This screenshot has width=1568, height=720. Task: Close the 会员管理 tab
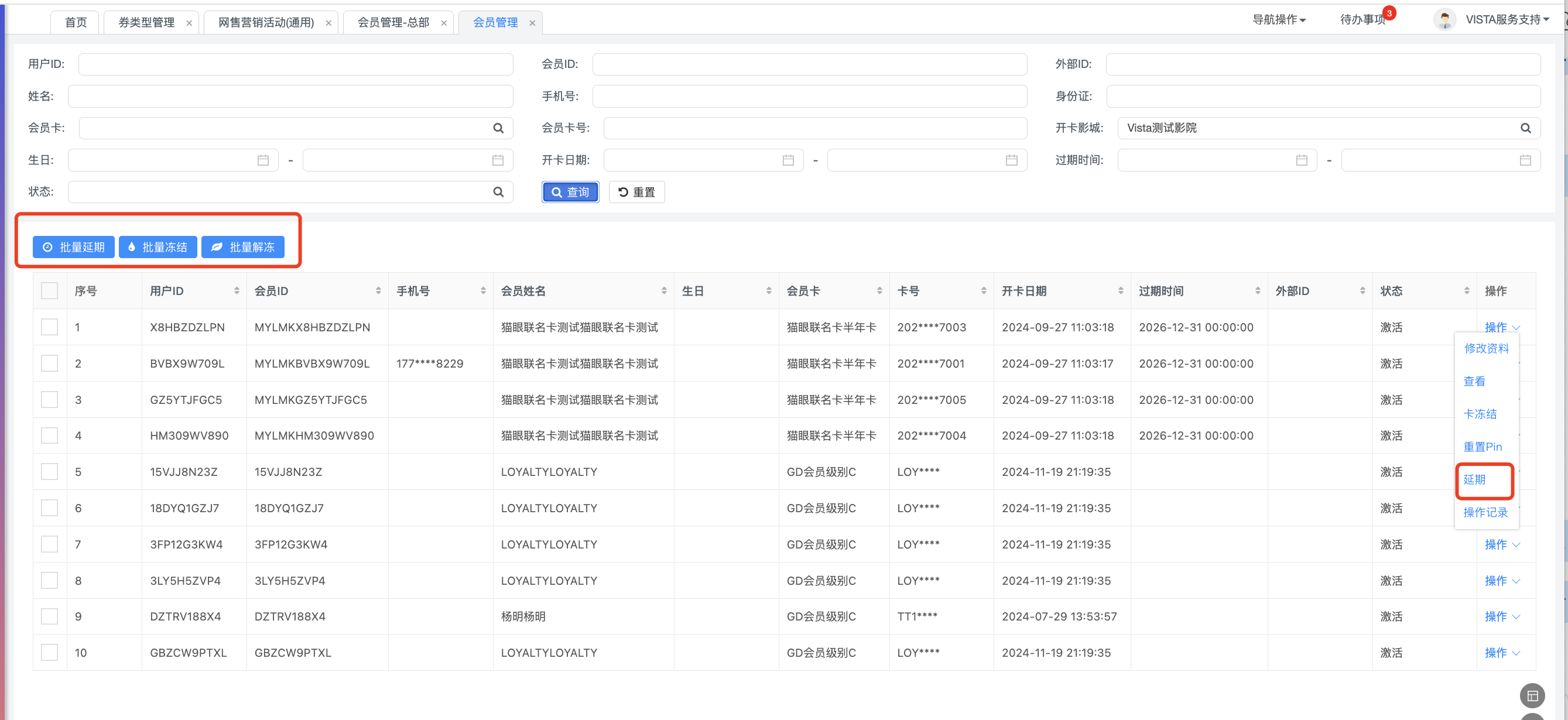(532, 23)
